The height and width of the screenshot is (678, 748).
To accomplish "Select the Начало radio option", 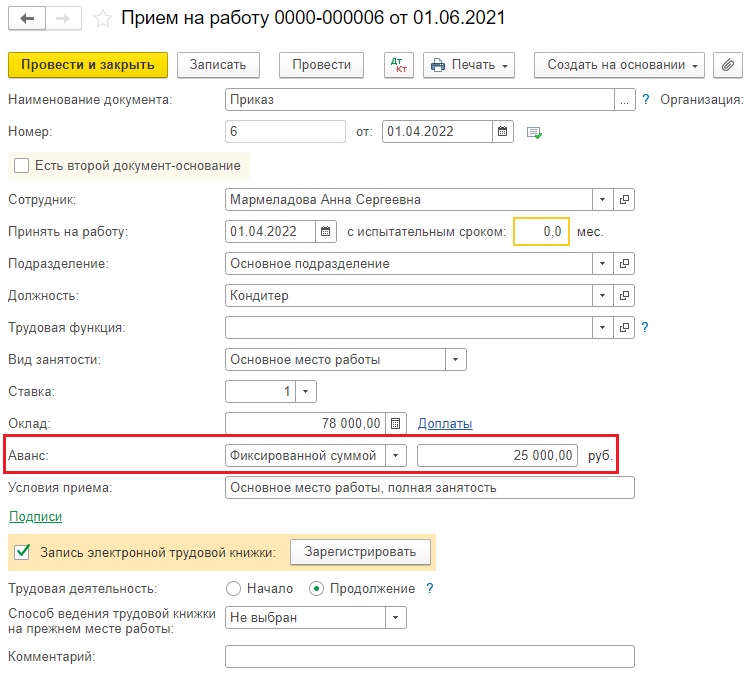I will pyautogui.click(x=233, y=588).
